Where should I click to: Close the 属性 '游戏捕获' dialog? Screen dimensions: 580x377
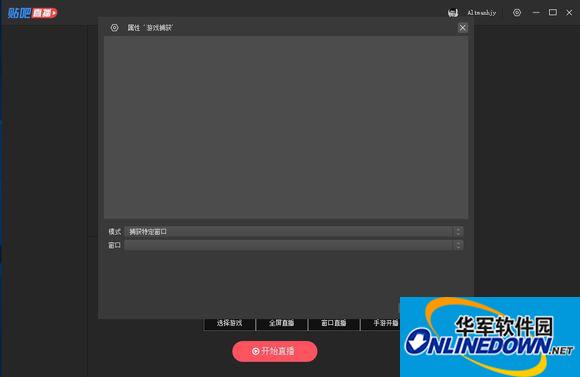point(462,28)
